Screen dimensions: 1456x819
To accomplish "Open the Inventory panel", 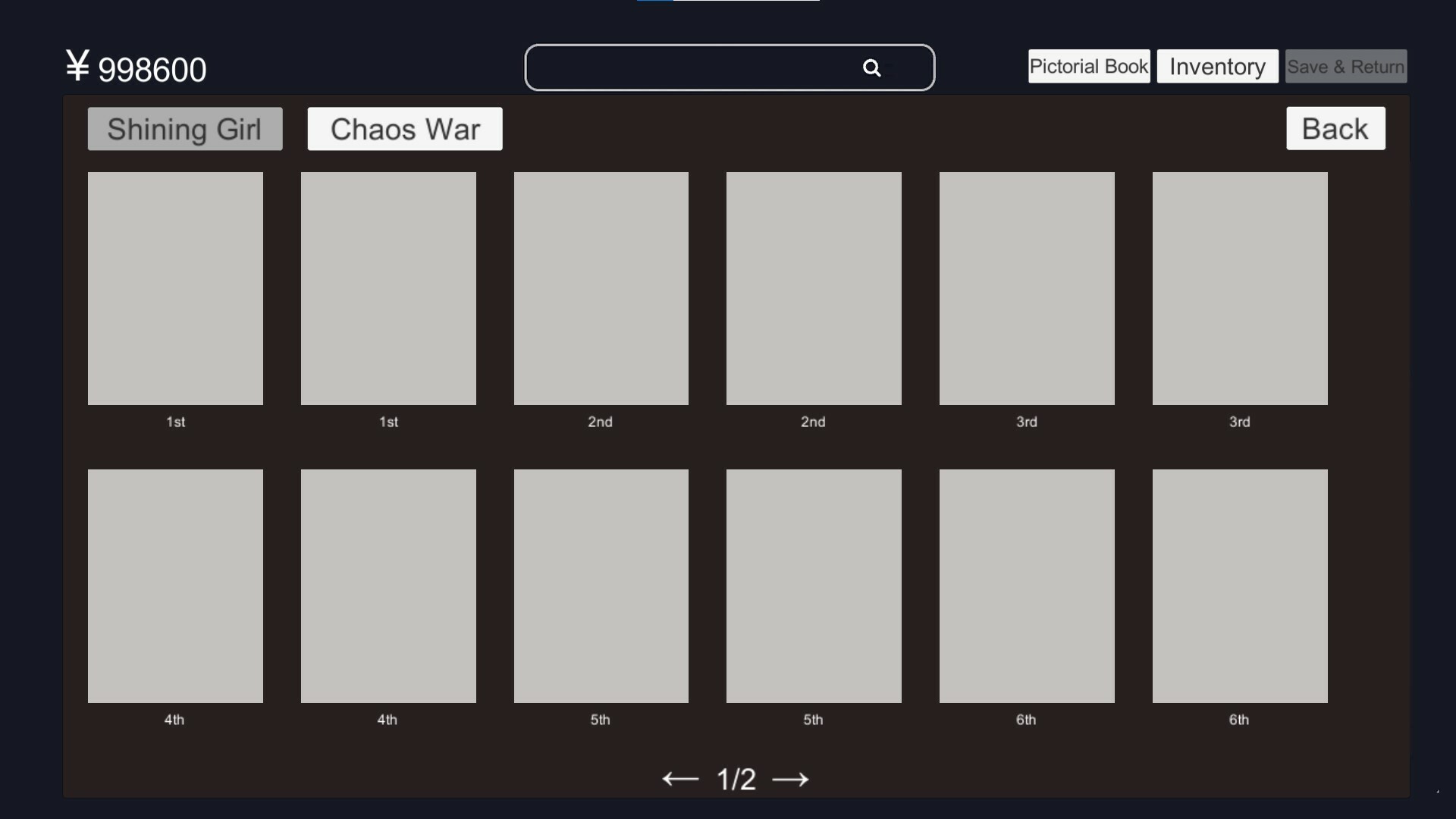I will pos(1217,66).
